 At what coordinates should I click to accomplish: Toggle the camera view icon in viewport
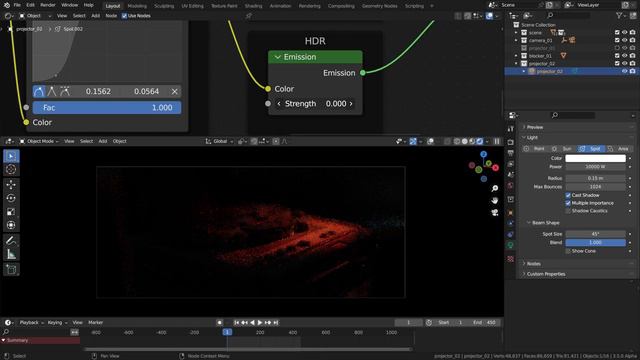pyautogui.click(x=495, y=213)
